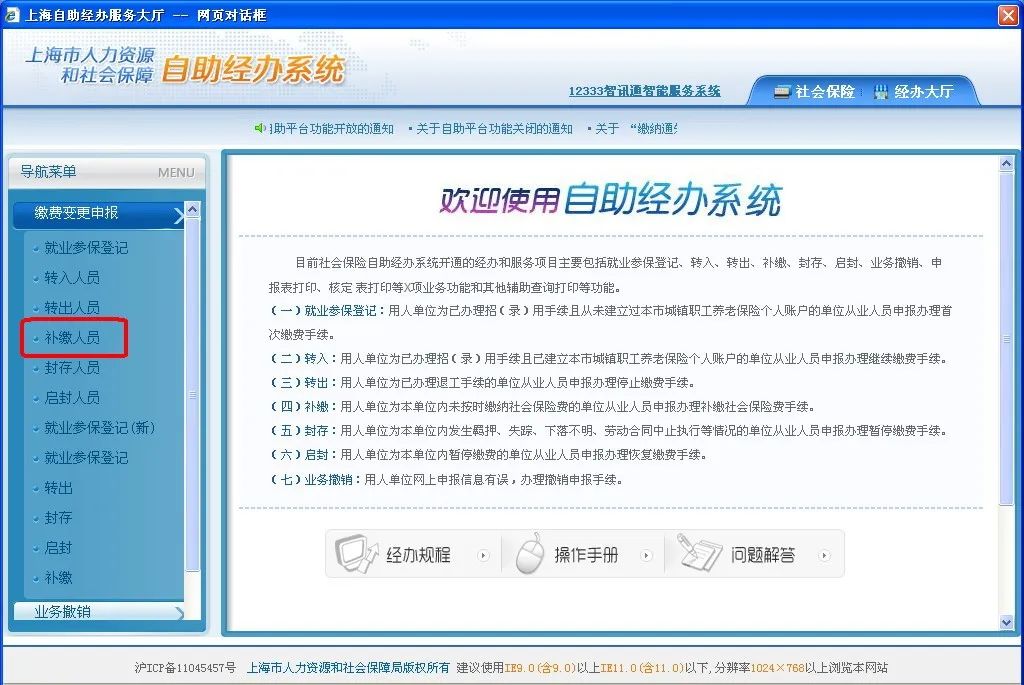Expand the 业务撤销 menu section
This screenshot has width=1024, height=685.
point(98,611)
